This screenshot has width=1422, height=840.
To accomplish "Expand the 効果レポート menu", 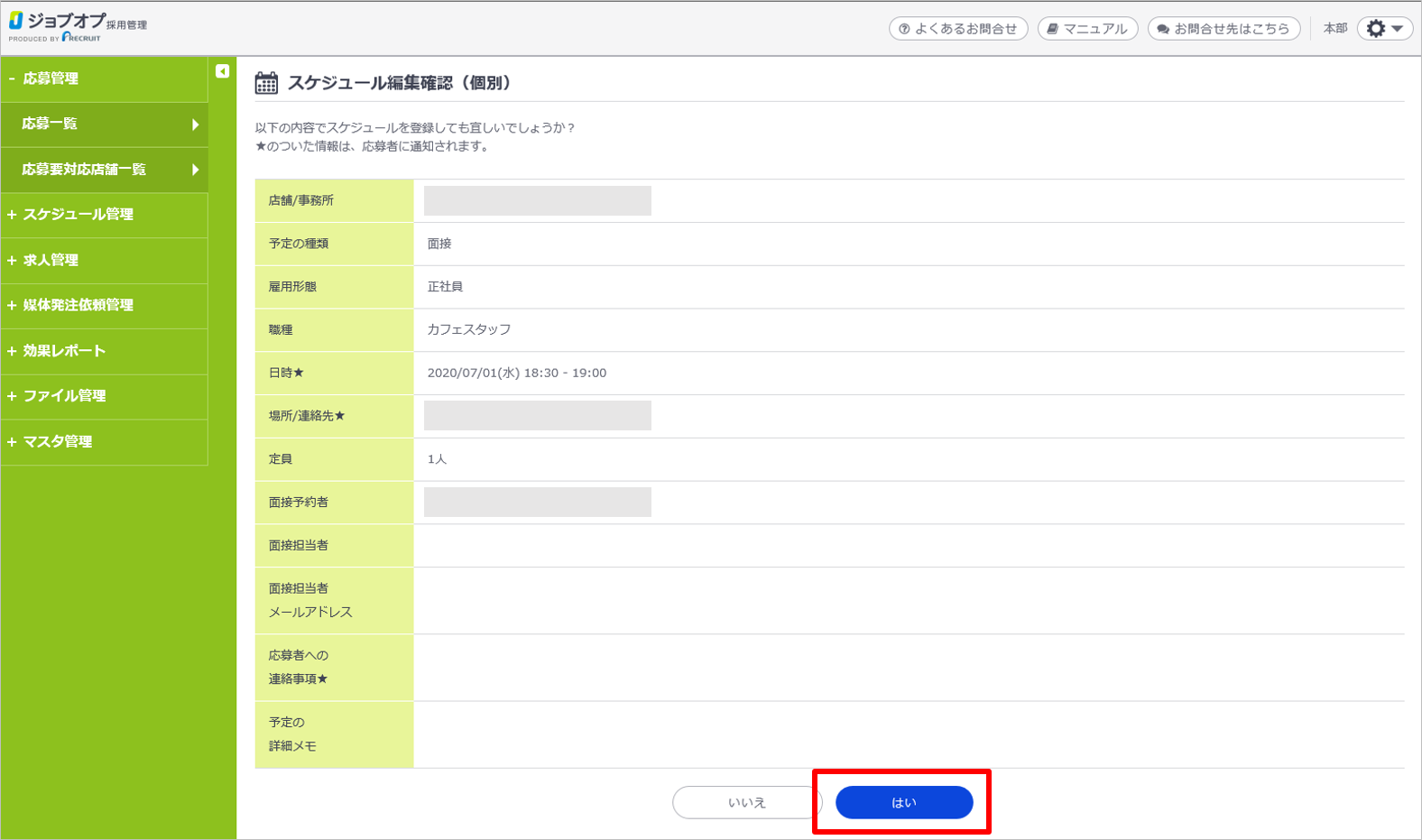I will [x=12, y=351].
